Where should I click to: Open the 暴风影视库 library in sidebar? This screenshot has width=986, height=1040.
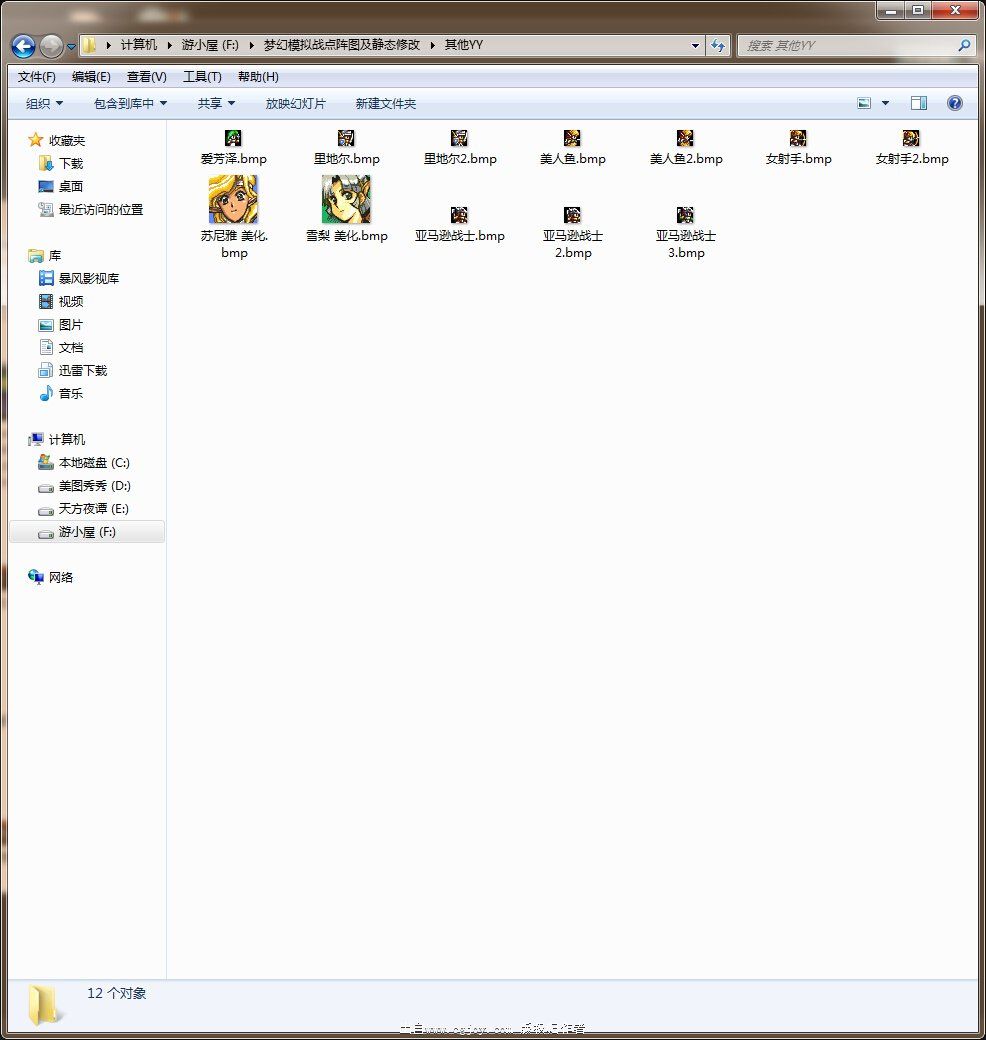88,279
